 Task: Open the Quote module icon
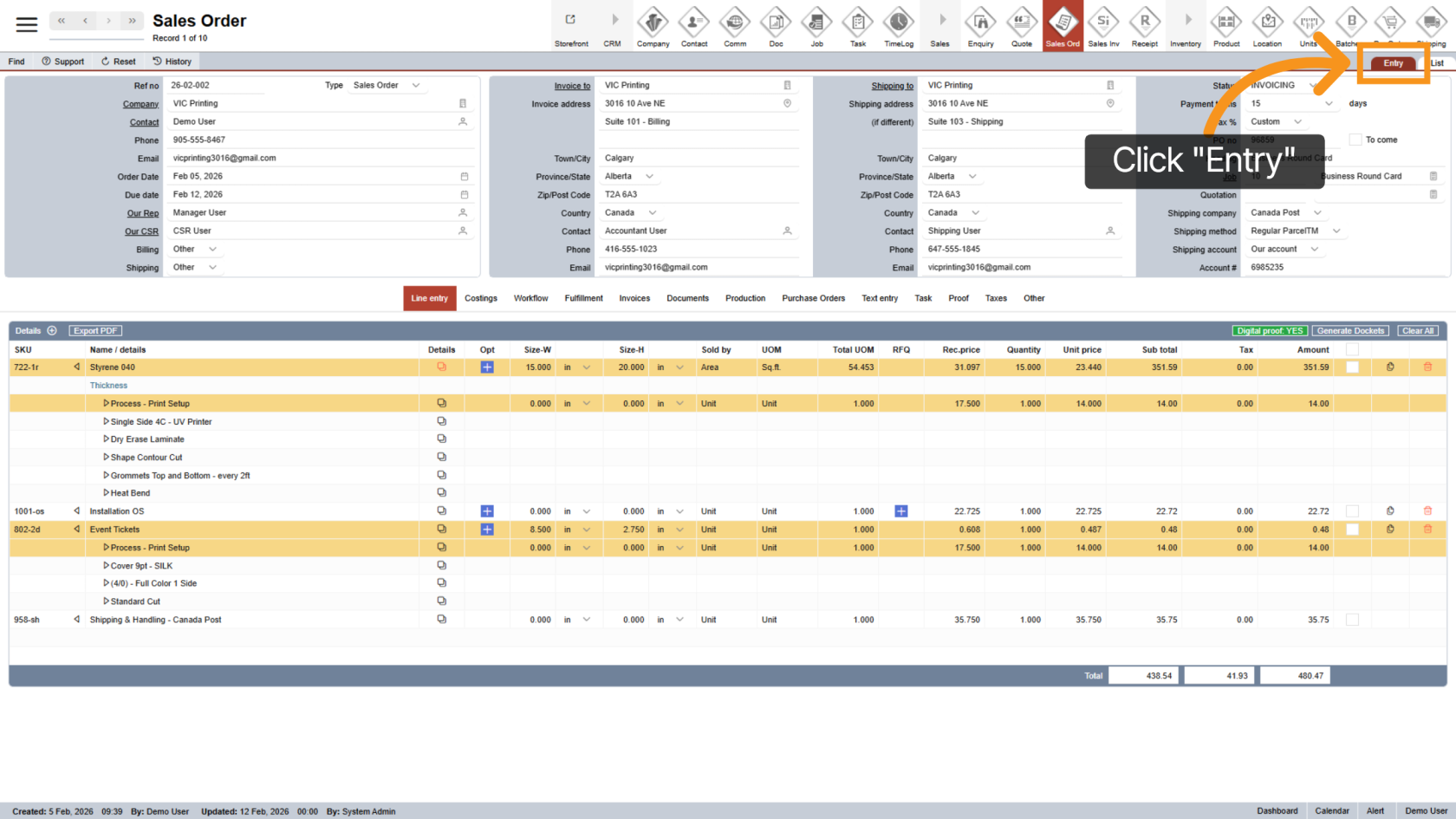tap(1022, 26)
